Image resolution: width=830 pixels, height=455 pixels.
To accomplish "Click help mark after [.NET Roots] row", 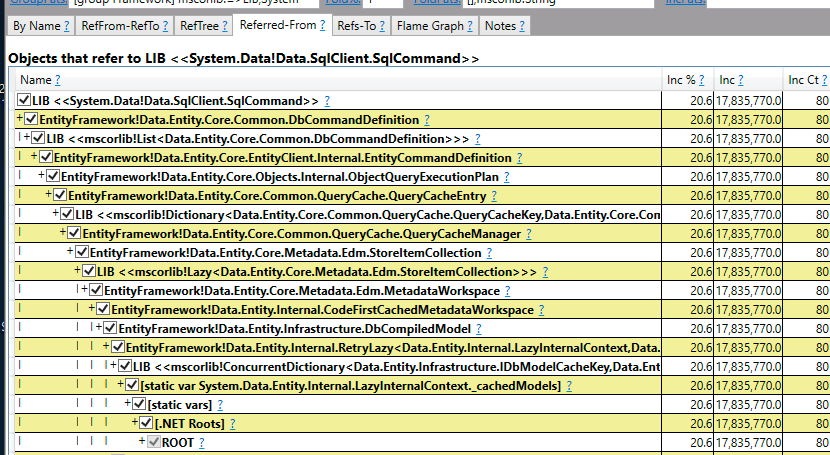I will point(232,424).
